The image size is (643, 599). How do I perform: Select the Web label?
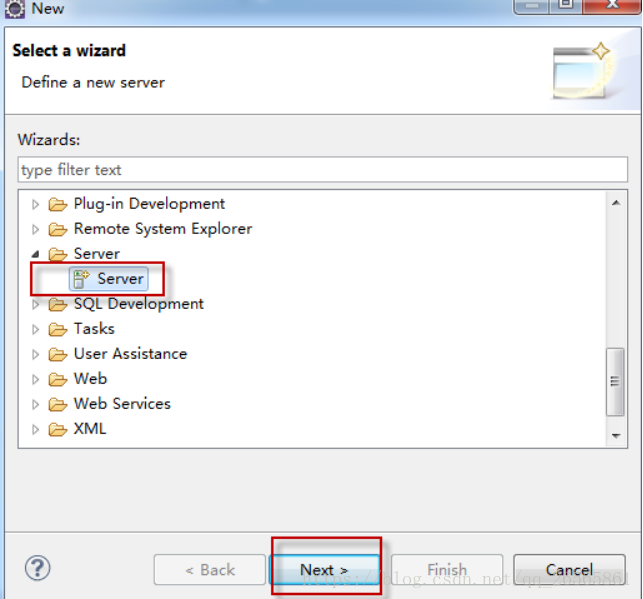90,379
